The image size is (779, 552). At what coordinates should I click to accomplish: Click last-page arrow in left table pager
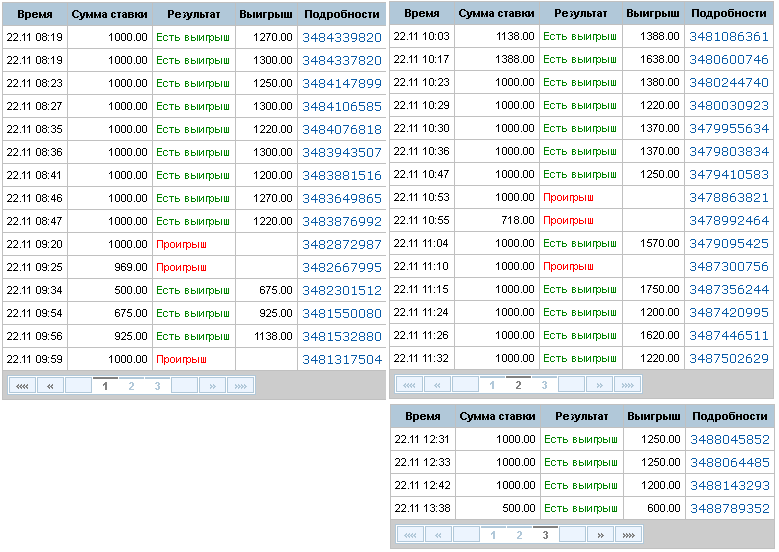239,386
